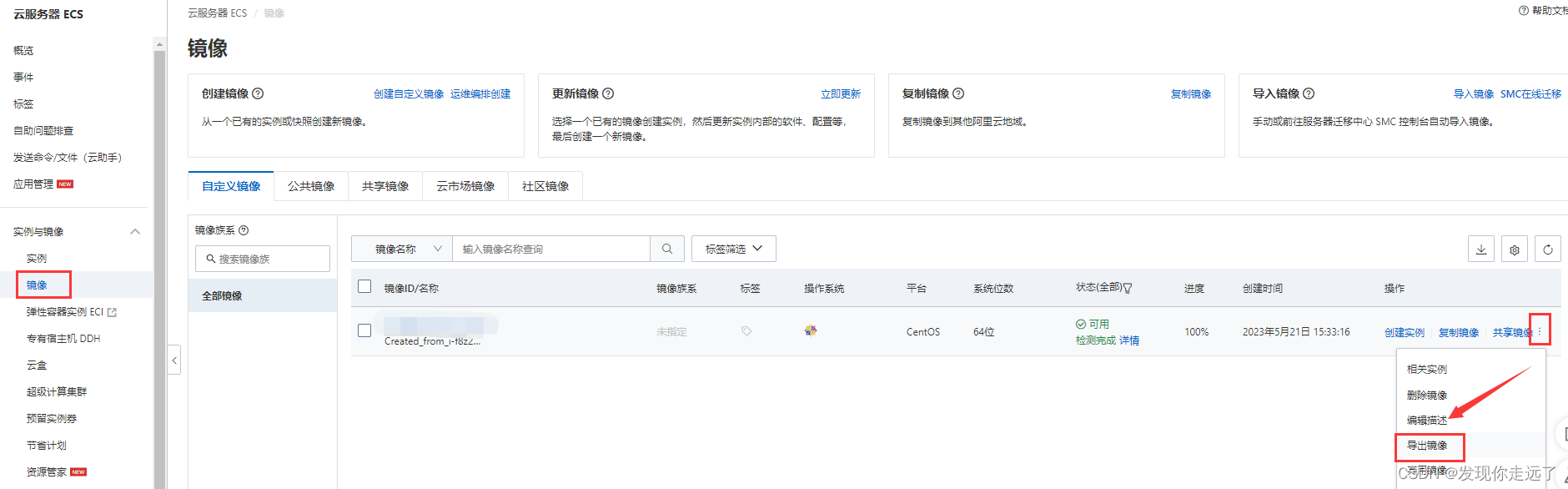
Task: Click the download export icon button
Action: click(1481, 250)
